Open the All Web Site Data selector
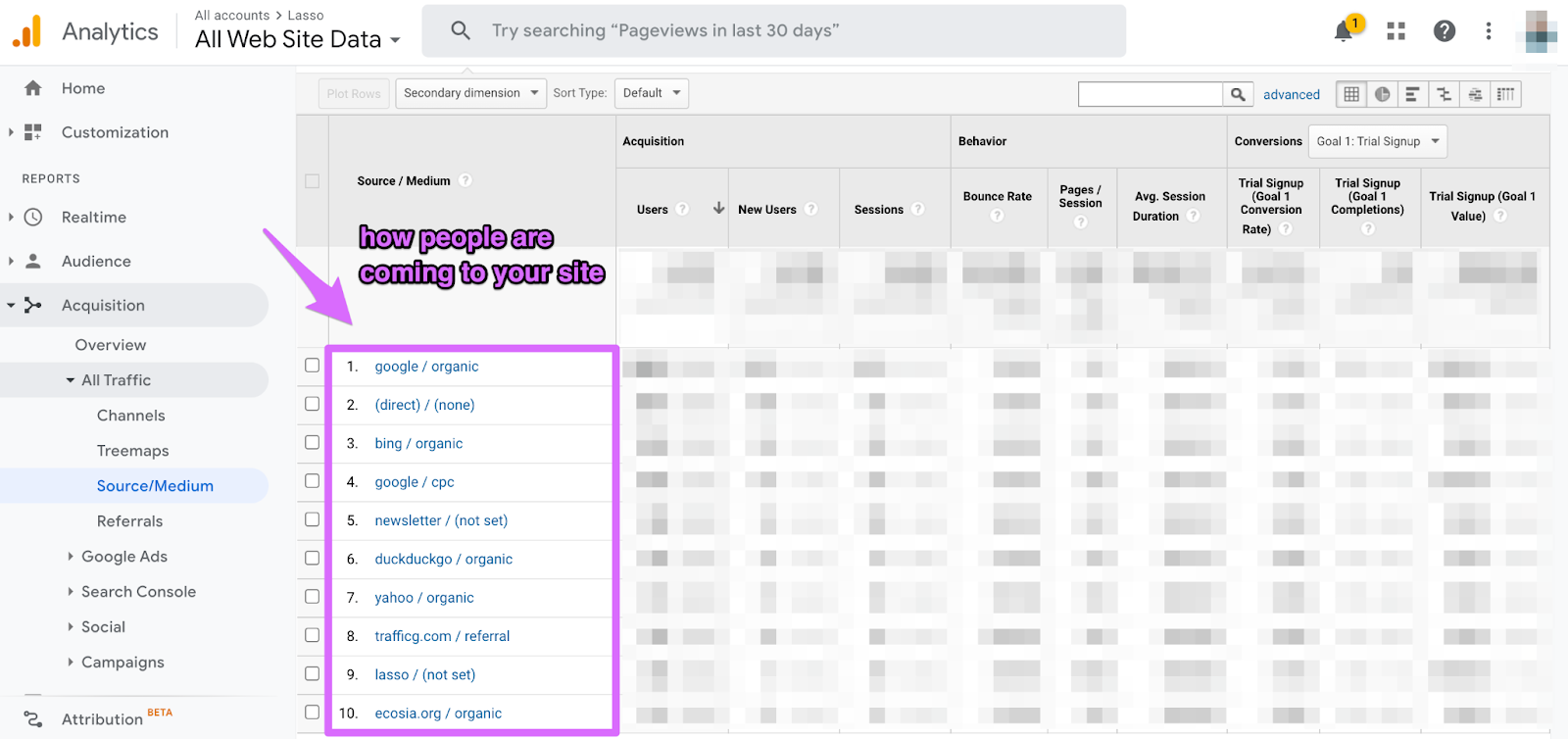 click(x=298, y=39)
